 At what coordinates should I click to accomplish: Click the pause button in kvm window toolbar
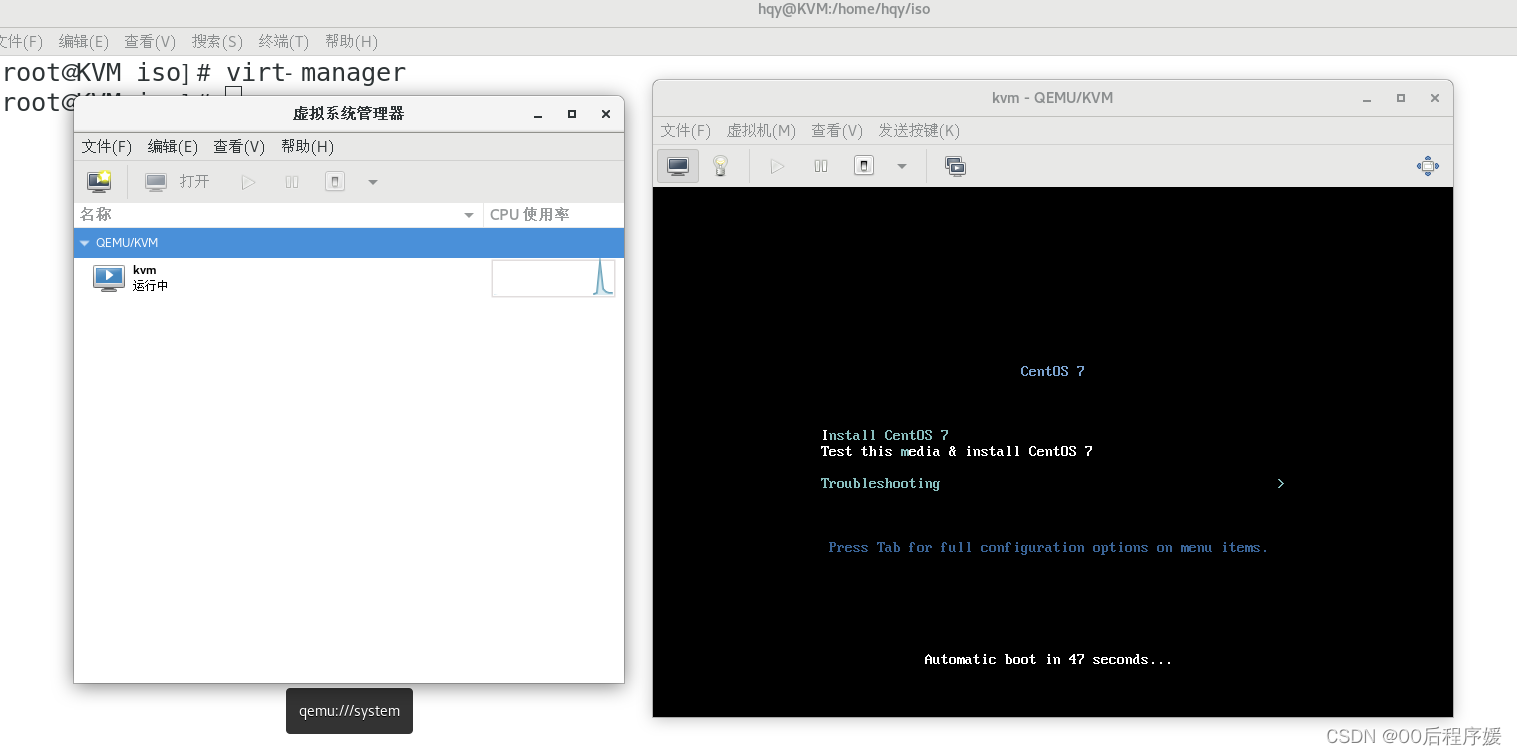[x=821, y=166]
